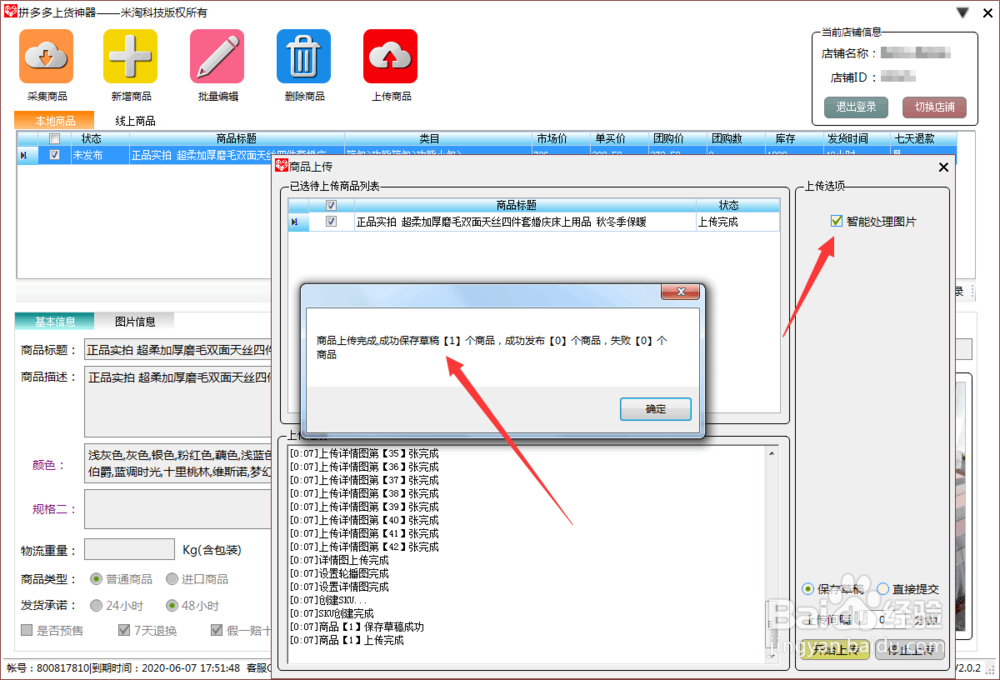
Task: Click the log line 设置轮播图完成
Action: tap(340, 573)
